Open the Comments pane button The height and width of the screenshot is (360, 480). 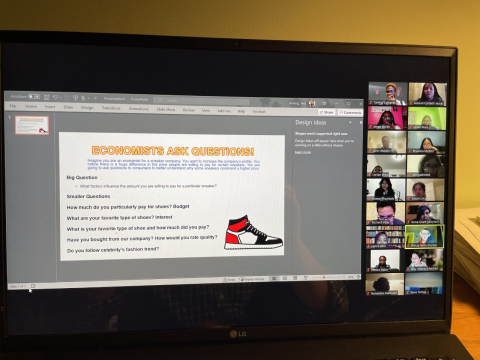coord(350,112)
